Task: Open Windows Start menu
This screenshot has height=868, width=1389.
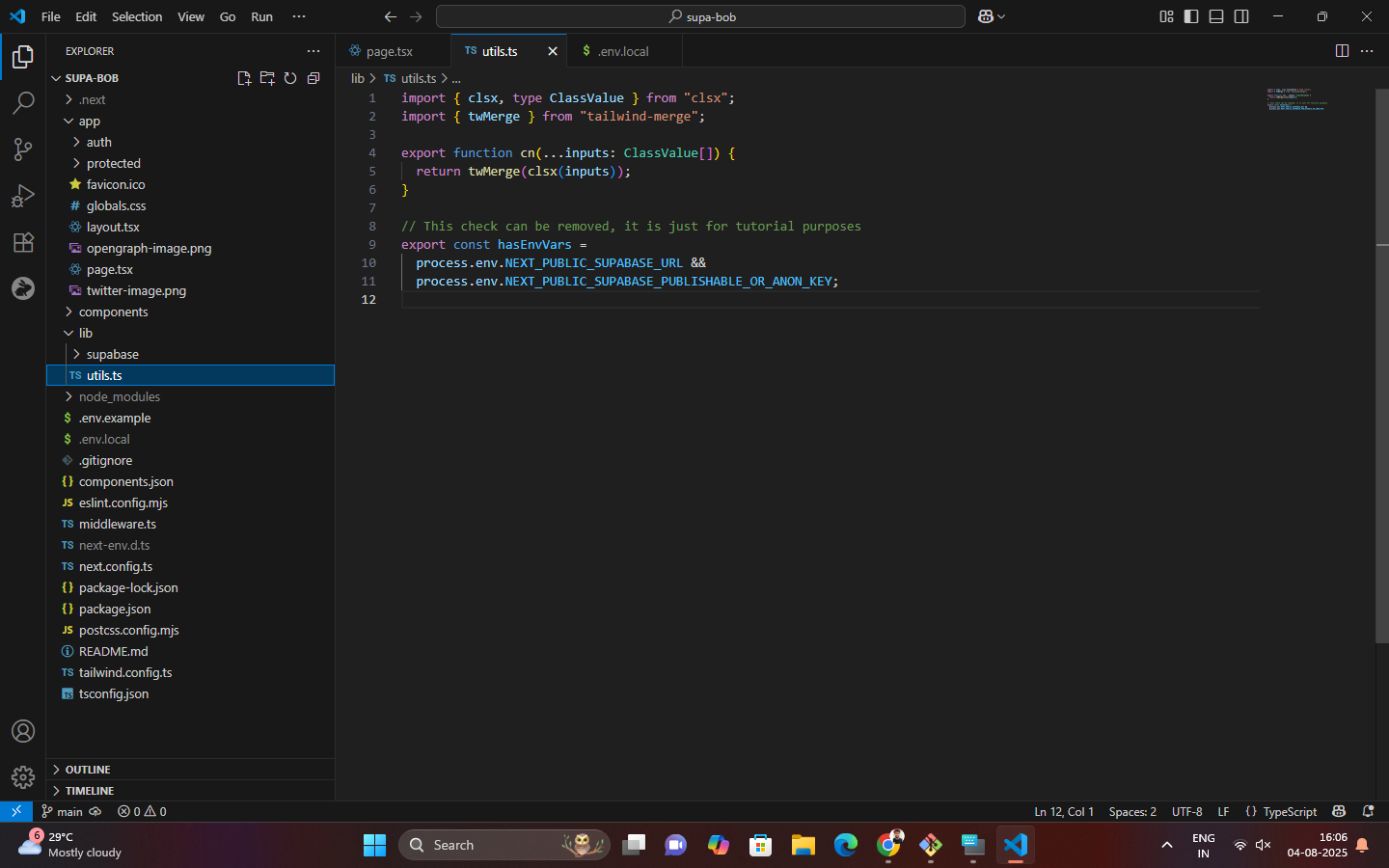Action: tap(374, 845)
